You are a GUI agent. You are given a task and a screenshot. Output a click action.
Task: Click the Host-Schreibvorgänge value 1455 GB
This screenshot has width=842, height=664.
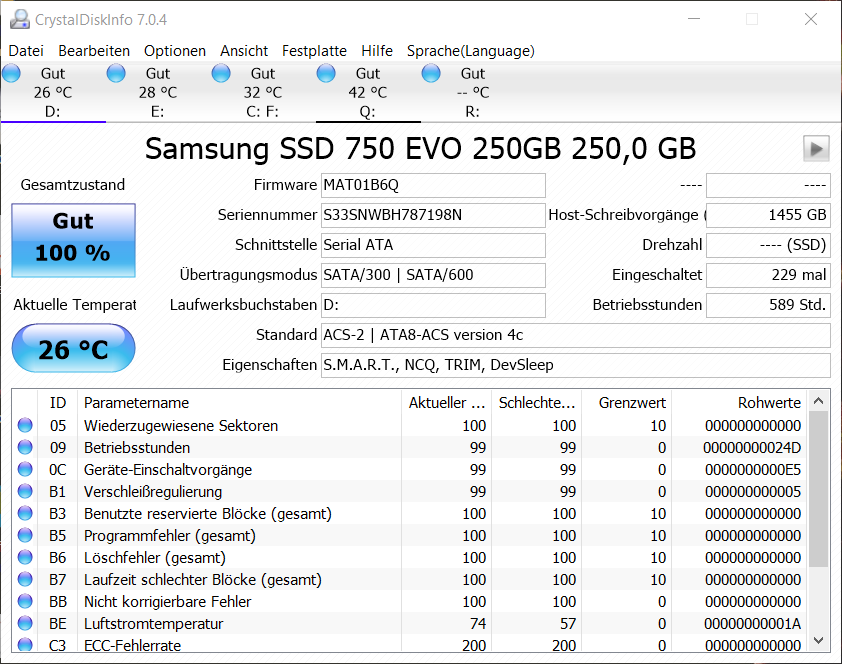[x=768, y=215]
